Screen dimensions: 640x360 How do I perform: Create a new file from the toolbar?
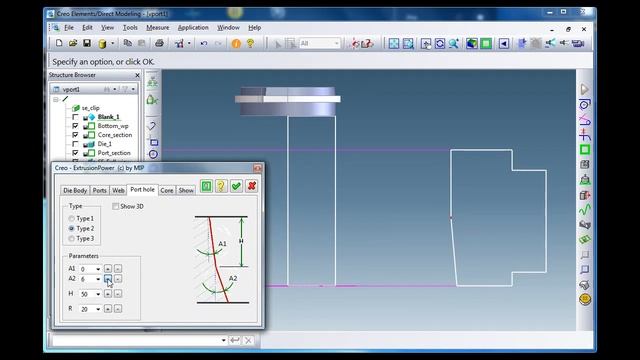pyautogui.click(x=59, y=43)
